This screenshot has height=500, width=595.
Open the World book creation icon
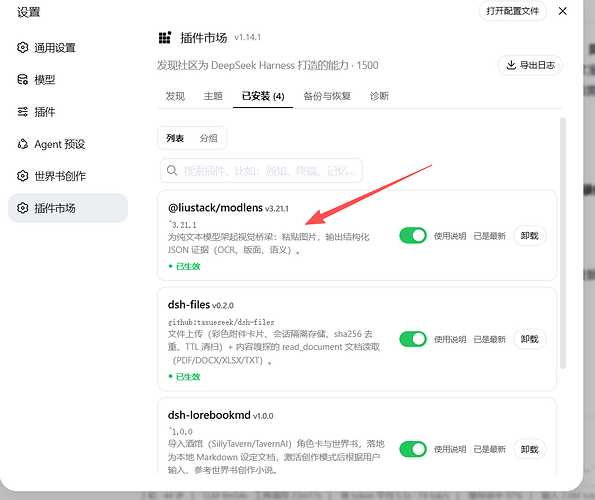22,176
